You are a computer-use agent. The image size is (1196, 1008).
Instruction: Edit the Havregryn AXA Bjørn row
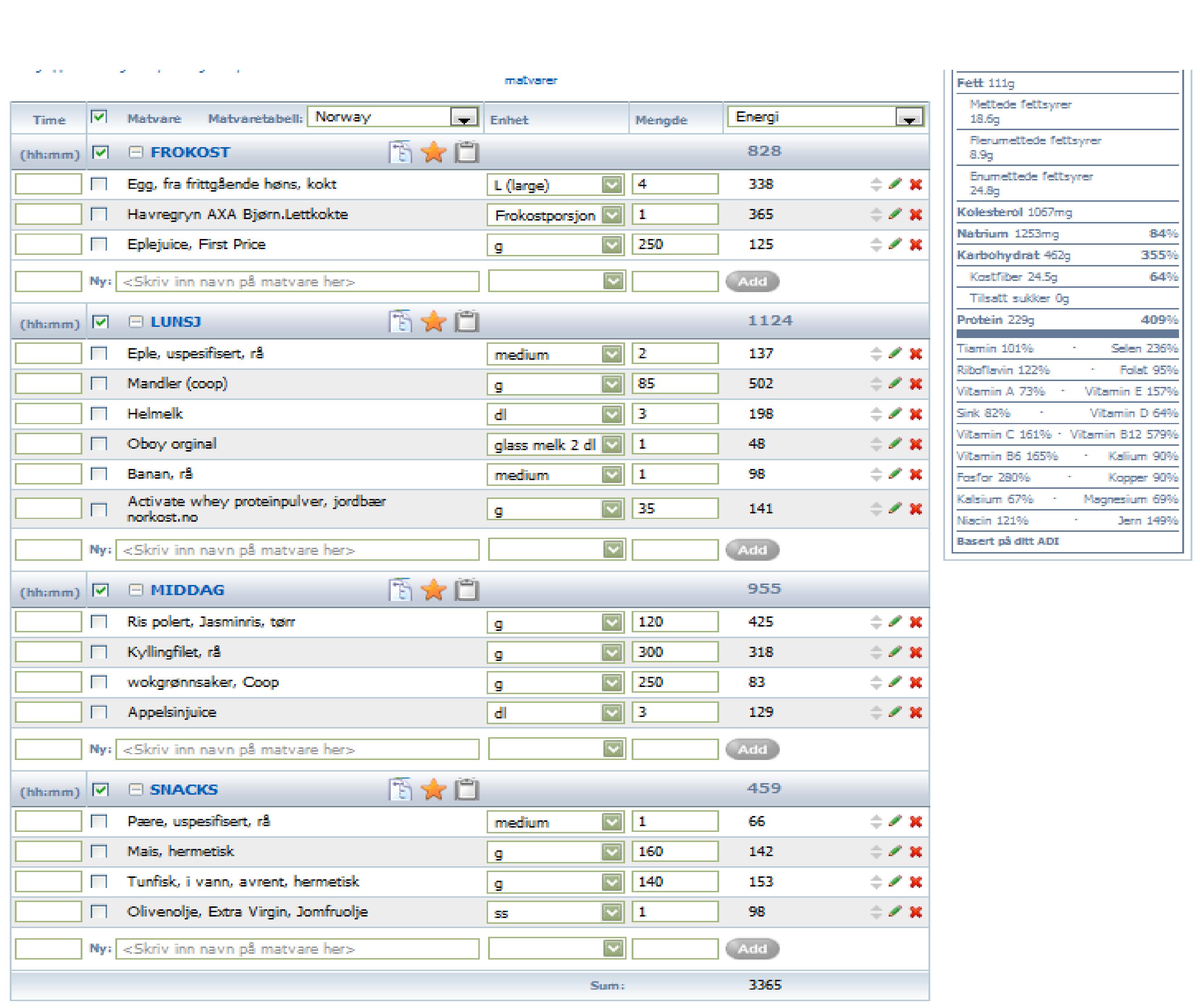click(x=896, y=214)
